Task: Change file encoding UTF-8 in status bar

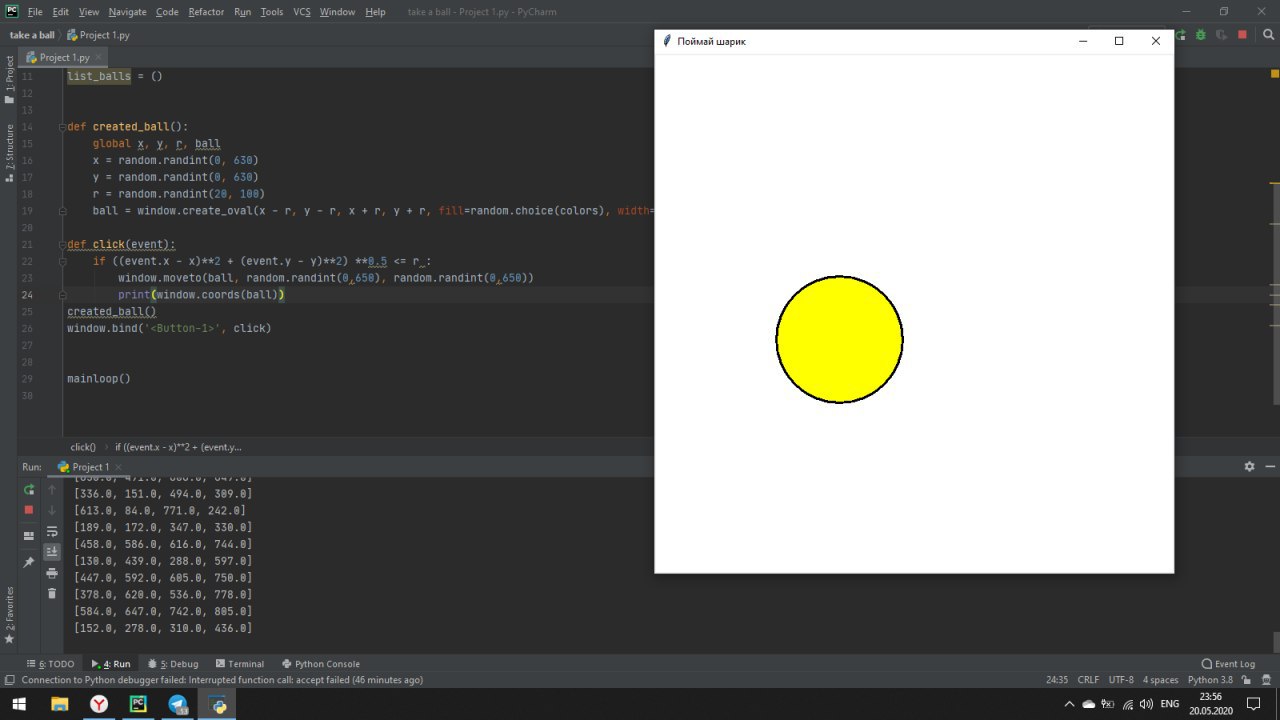Action: (1121, 680)
